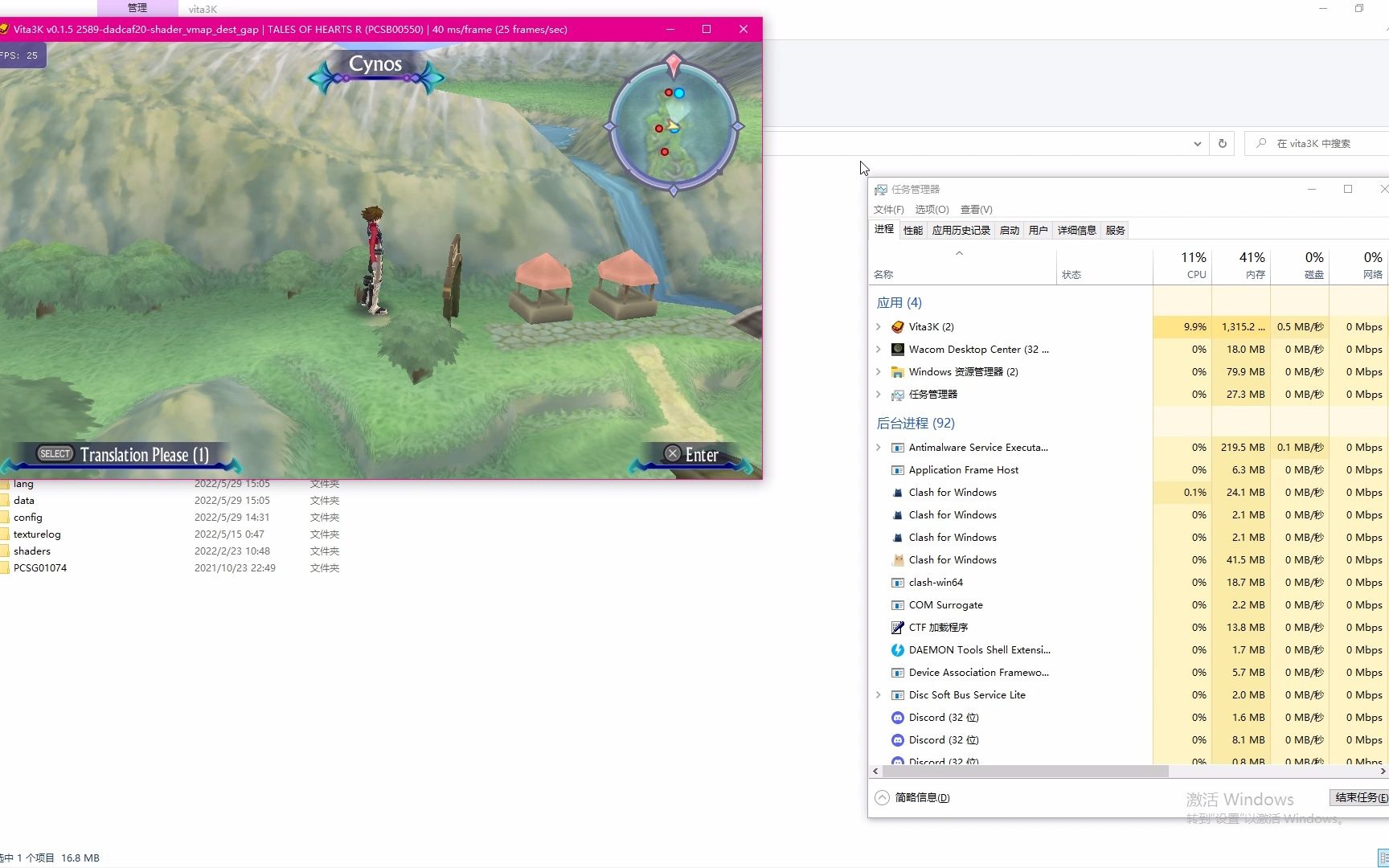
Task: Click the 结束任务 button
Action: pyautogui.click(x=1360, y=797)
